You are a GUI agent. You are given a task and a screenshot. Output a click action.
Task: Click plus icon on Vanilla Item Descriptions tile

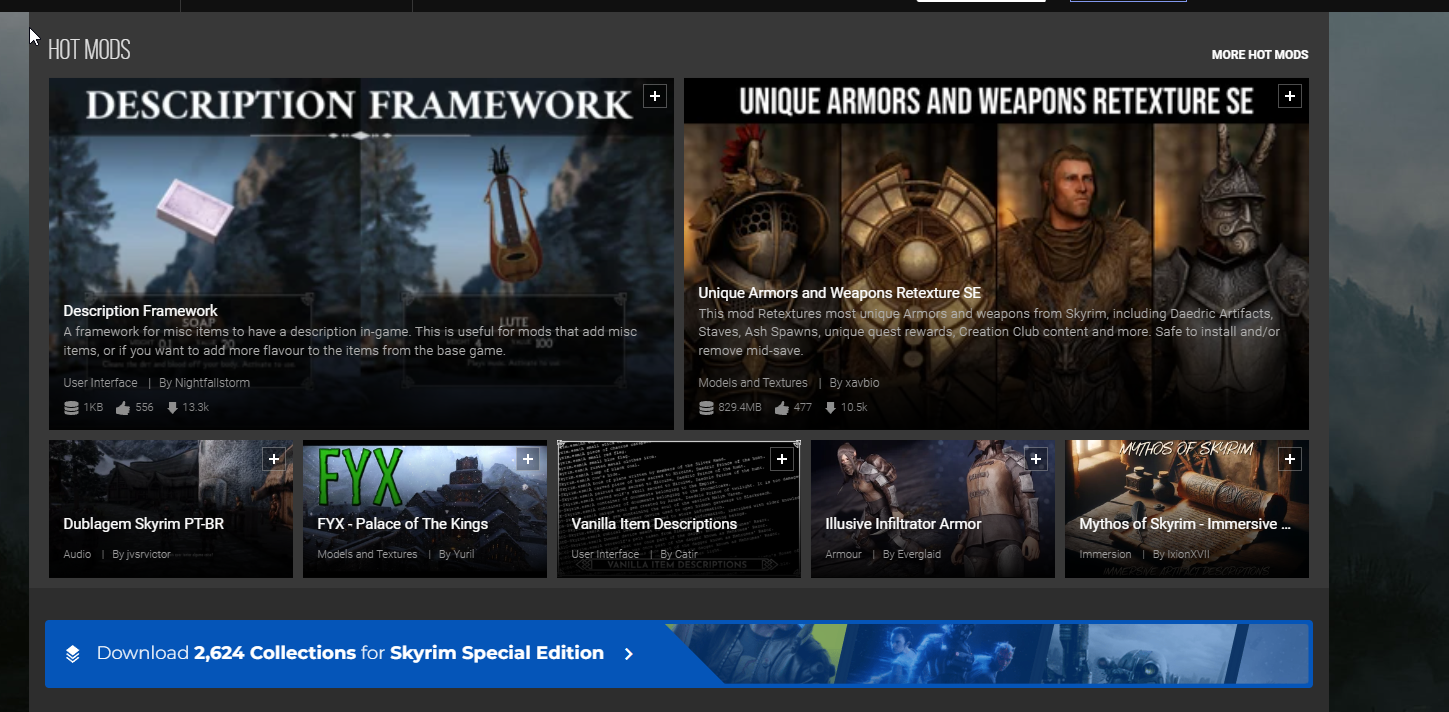coord(782,458)
